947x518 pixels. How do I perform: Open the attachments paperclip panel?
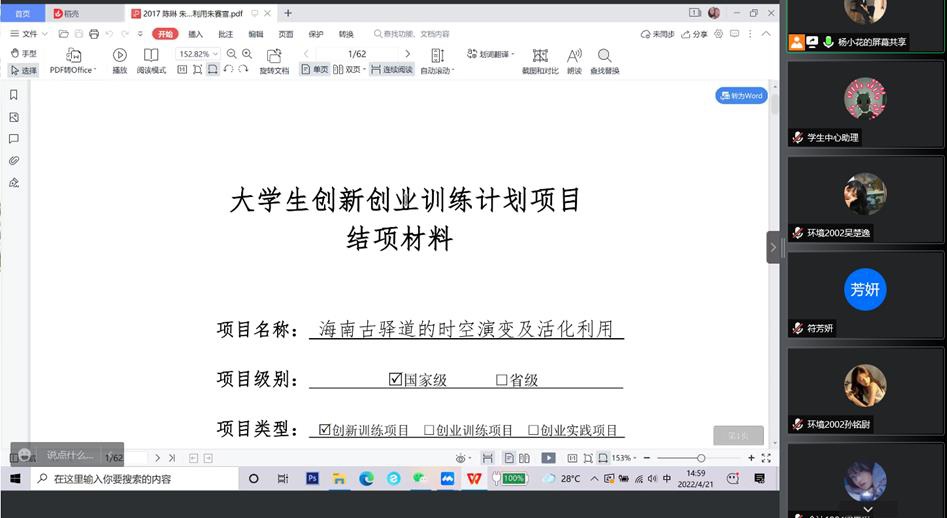(14, 161)
